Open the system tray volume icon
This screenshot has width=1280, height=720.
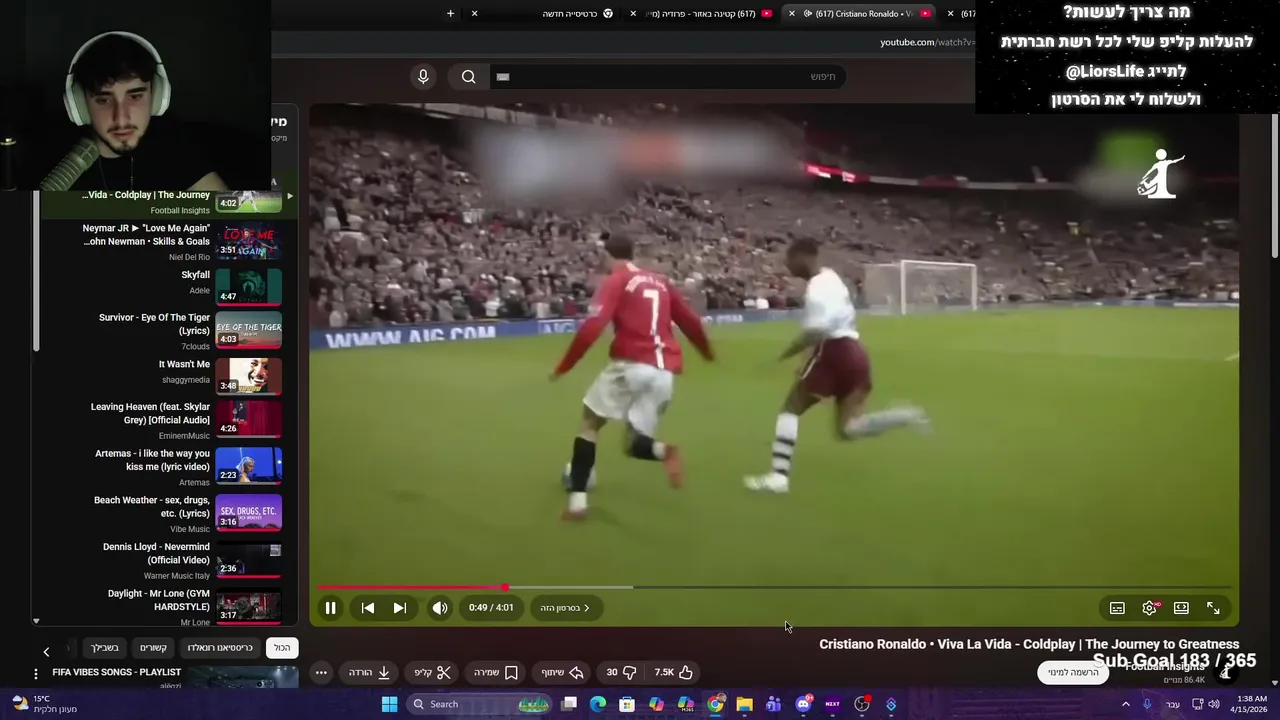(1214, 704)
